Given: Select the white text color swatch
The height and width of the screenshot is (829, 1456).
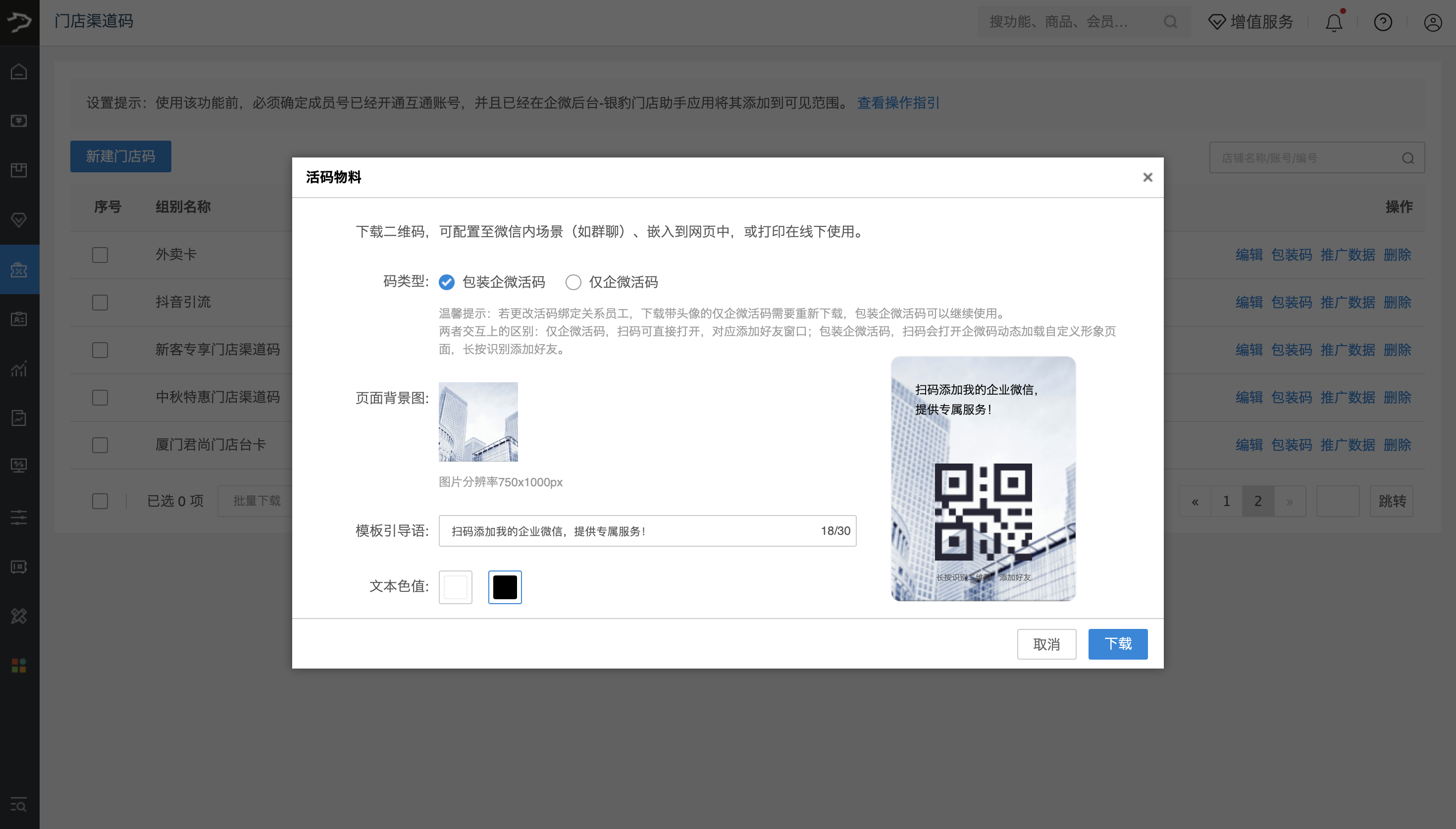Looking at the screenshot, I should 455,587.
